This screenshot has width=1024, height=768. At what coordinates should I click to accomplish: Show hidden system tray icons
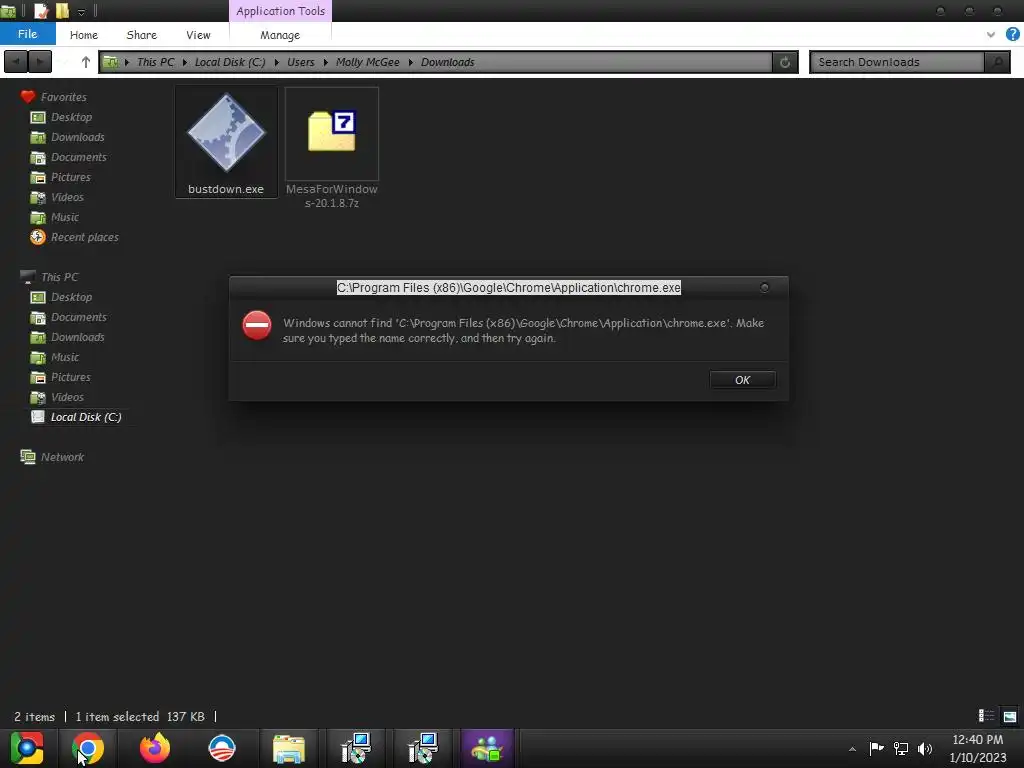852,749
